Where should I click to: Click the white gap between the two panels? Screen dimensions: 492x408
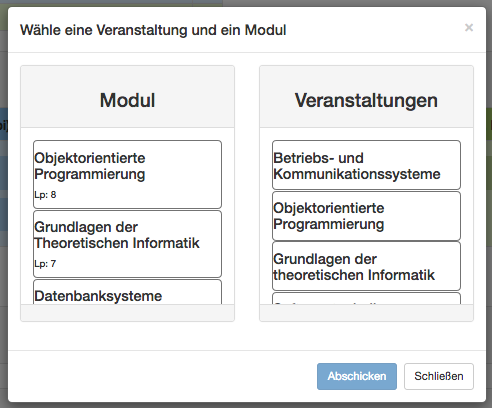point(247,193)
